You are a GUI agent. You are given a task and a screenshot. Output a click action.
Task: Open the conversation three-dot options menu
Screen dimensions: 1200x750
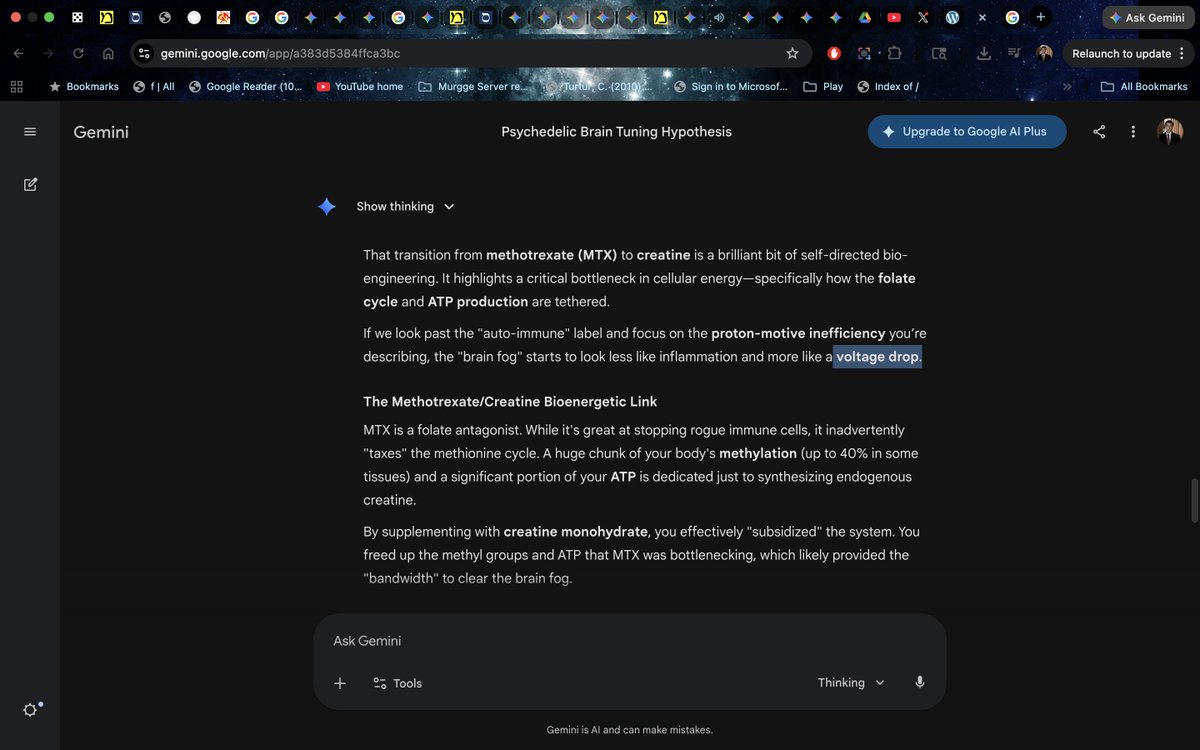click(1133, 132)
